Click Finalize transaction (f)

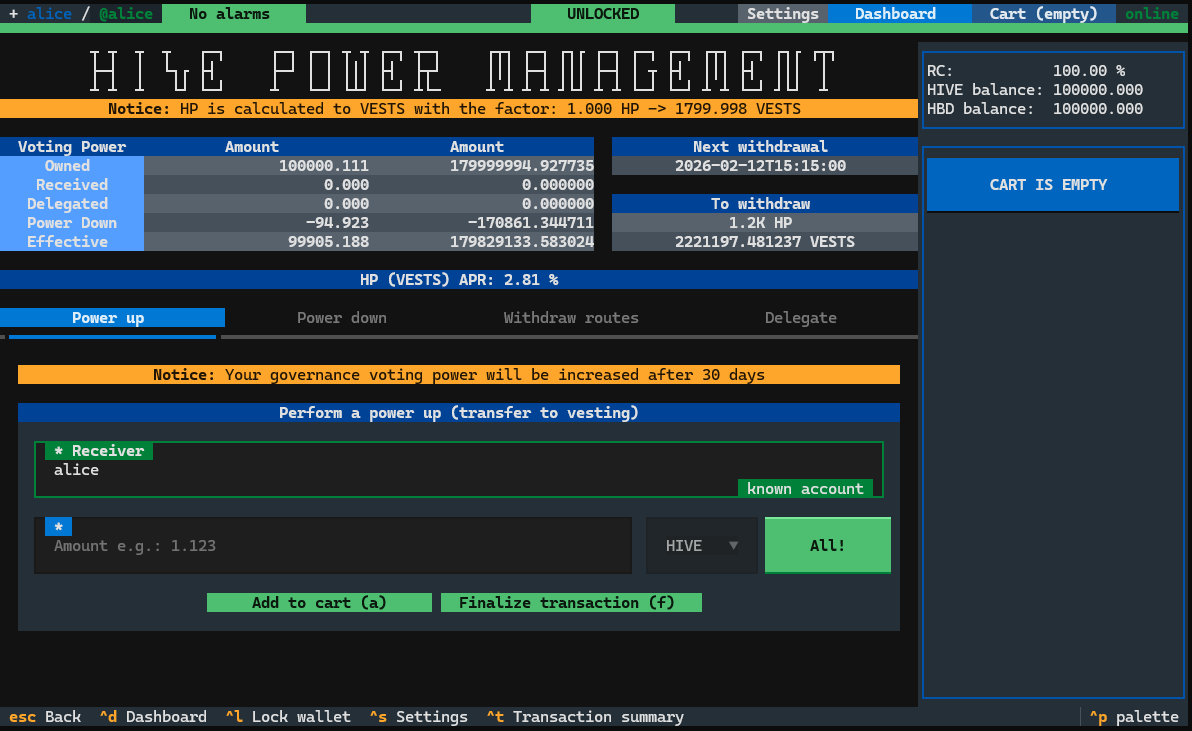[571, 603]
